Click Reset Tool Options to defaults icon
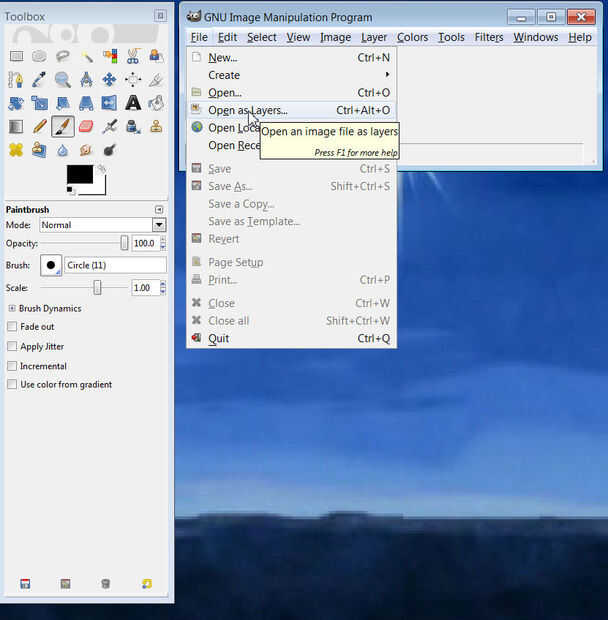608x620 pixels. (147, 584)
